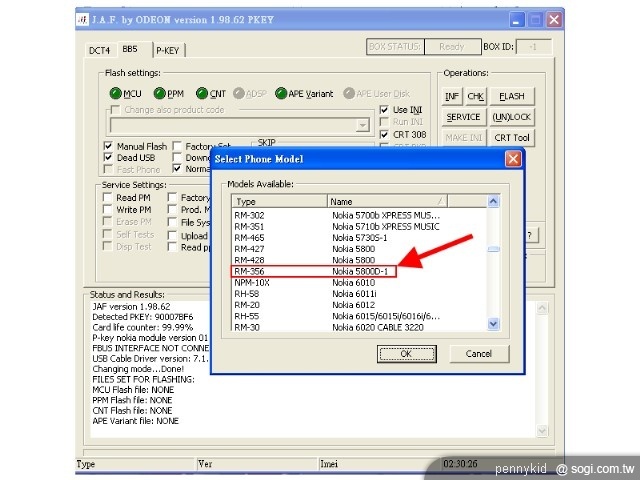Click the (UN)LOCK button
Image resolution: width=640 pixels, height=480 pixels.
point(511,117)
